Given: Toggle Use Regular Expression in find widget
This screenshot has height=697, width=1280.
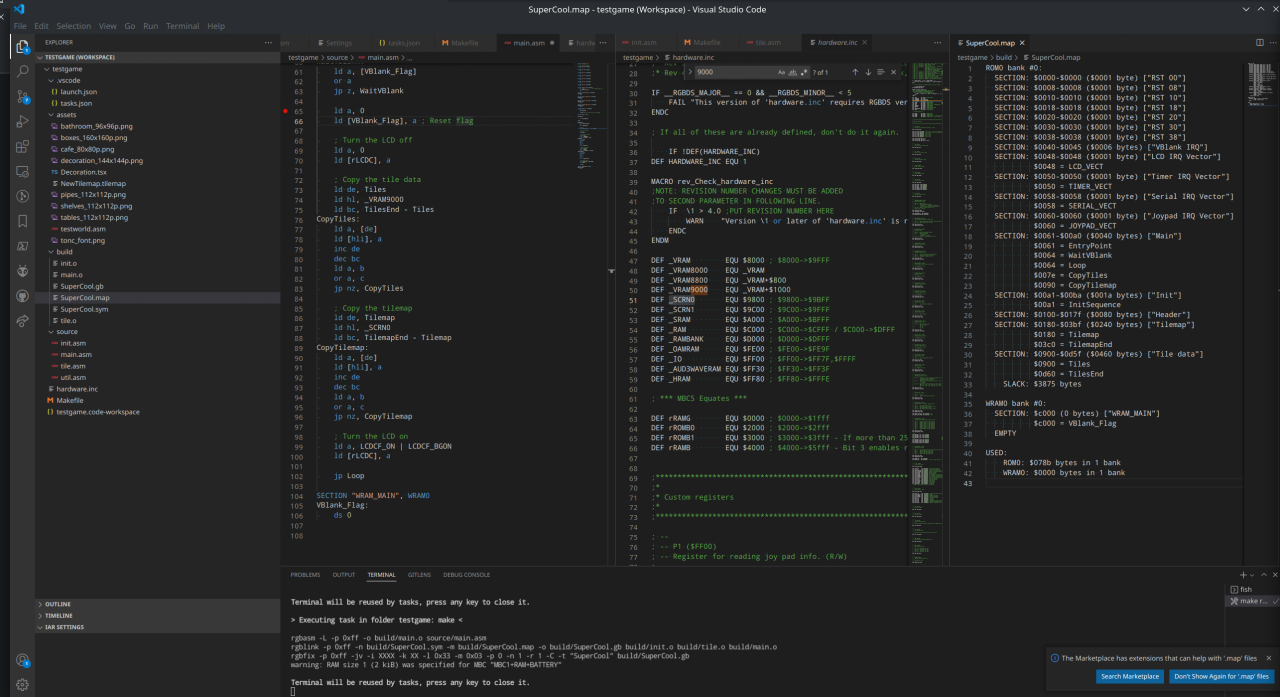Looking at the screenshot, I should 805,72.
